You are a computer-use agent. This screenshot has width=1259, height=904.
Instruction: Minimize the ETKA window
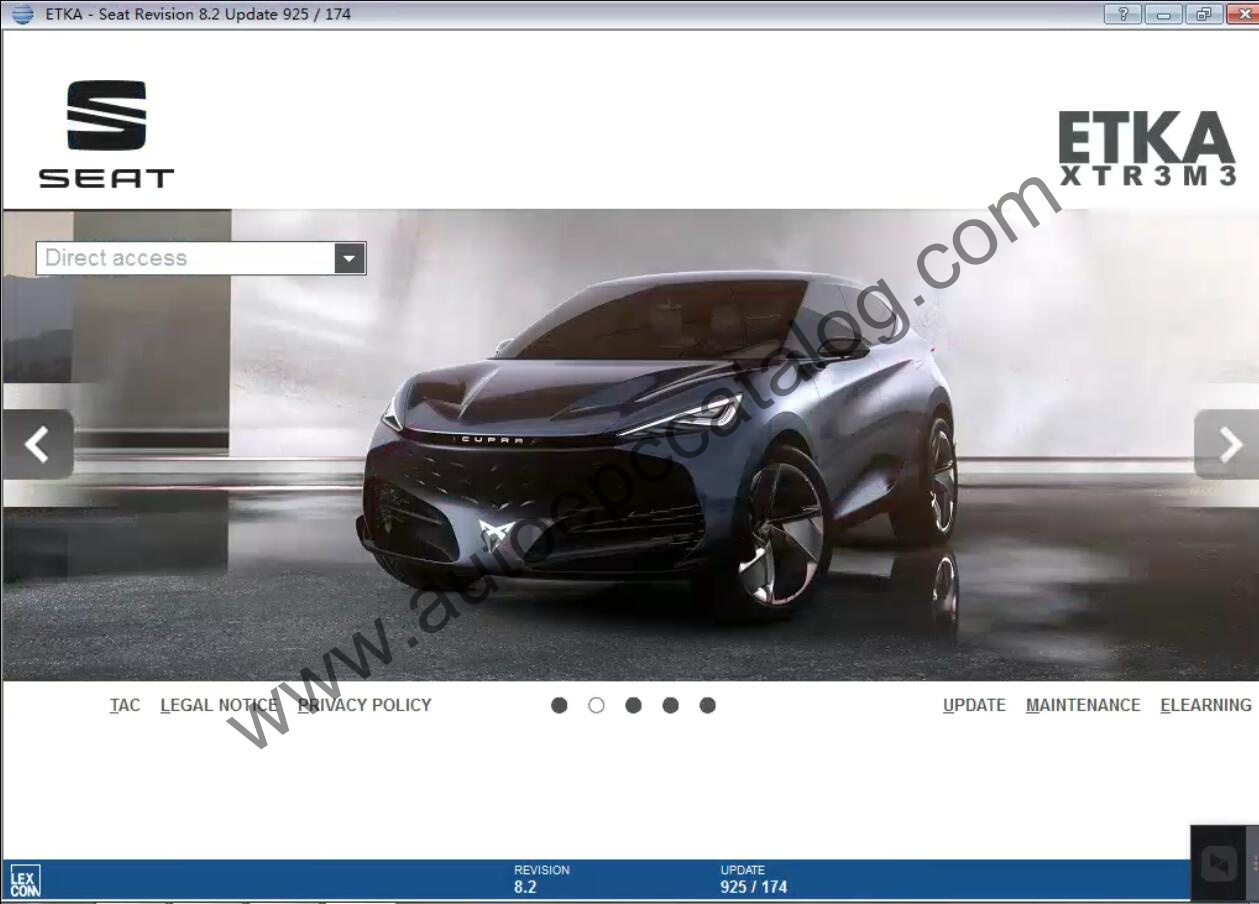click(1163, 14)
